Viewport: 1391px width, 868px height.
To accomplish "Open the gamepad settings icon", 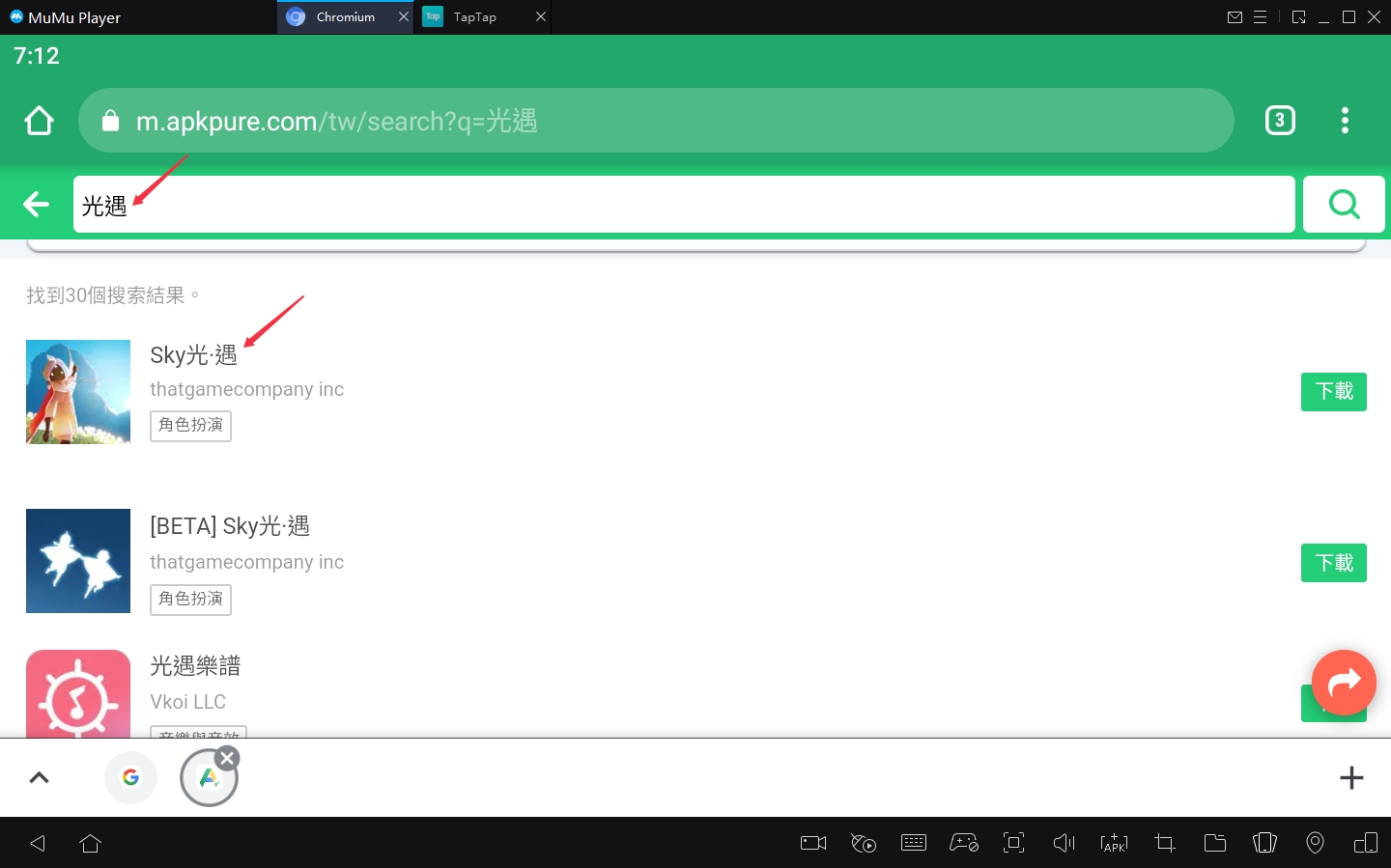I will coord(964,843).
